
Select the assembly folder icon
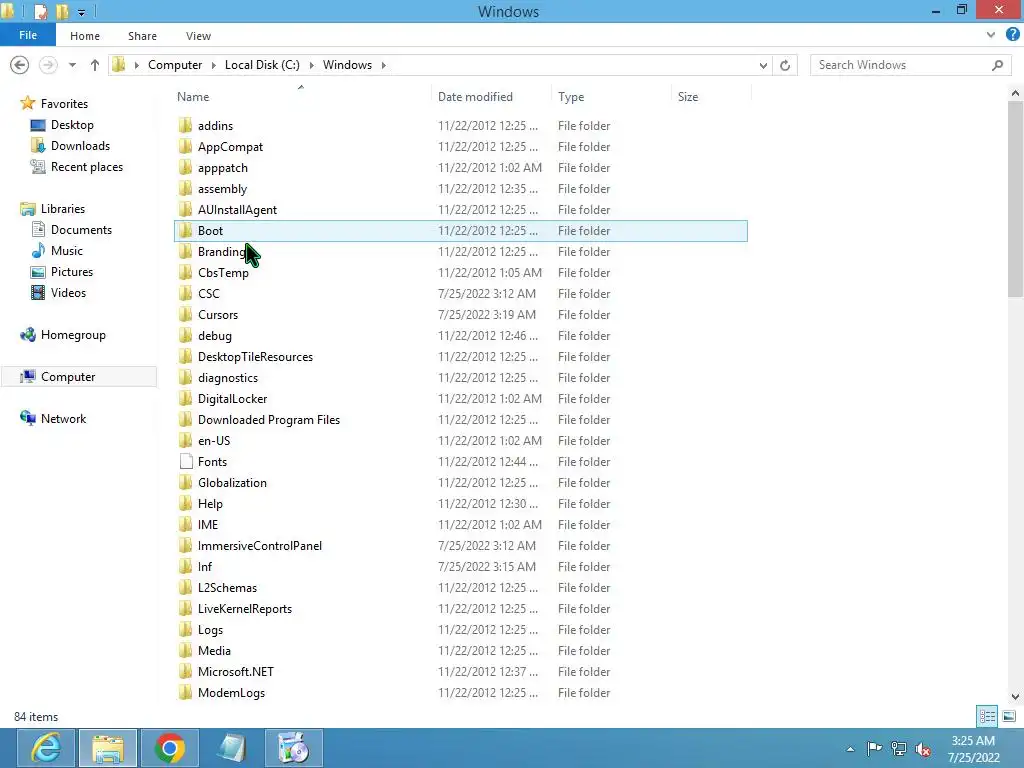coord(185,189)
